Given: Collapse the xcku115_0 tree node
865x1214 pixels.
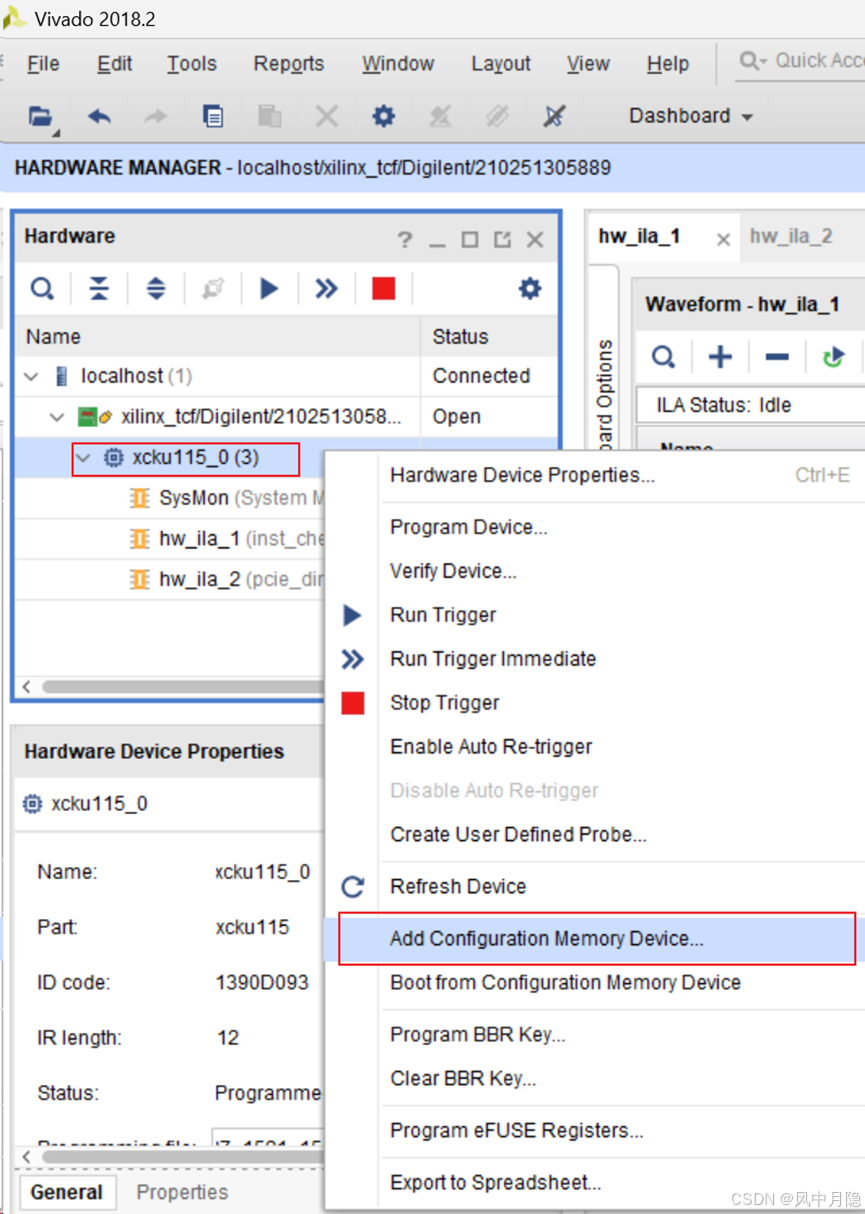Looking at the screenshot, I should [84, 458].
